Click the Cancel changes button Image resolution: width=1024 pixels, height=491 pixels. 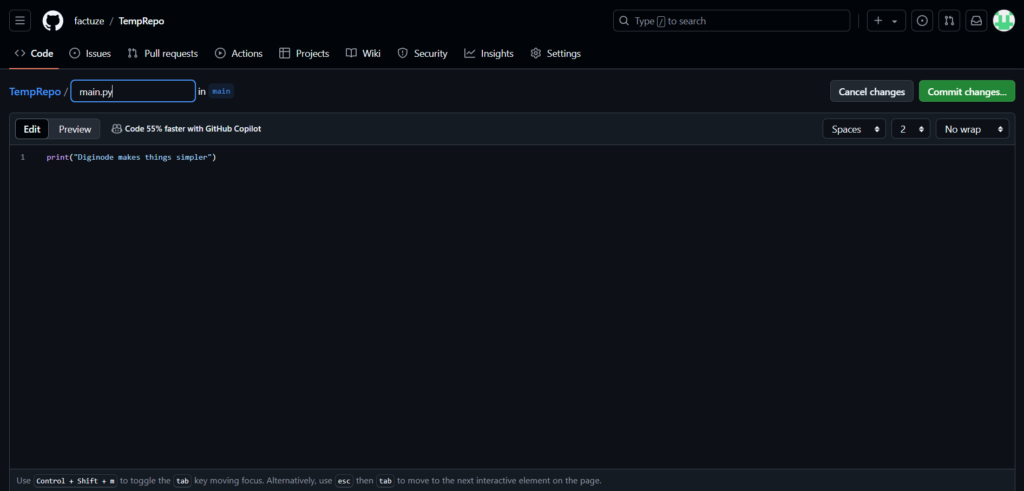pos(871,92)
